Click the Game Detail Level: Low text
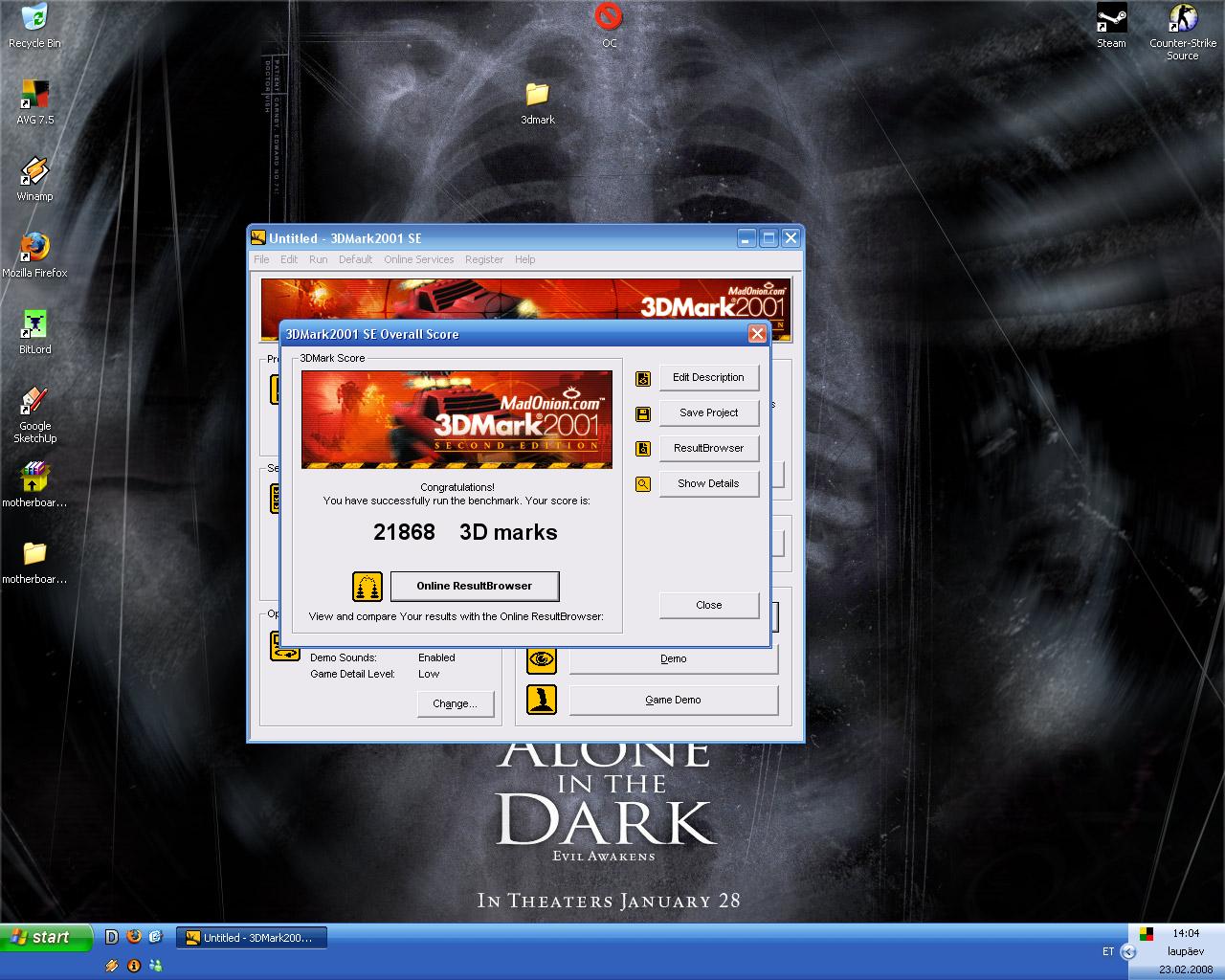 [375, 674]
